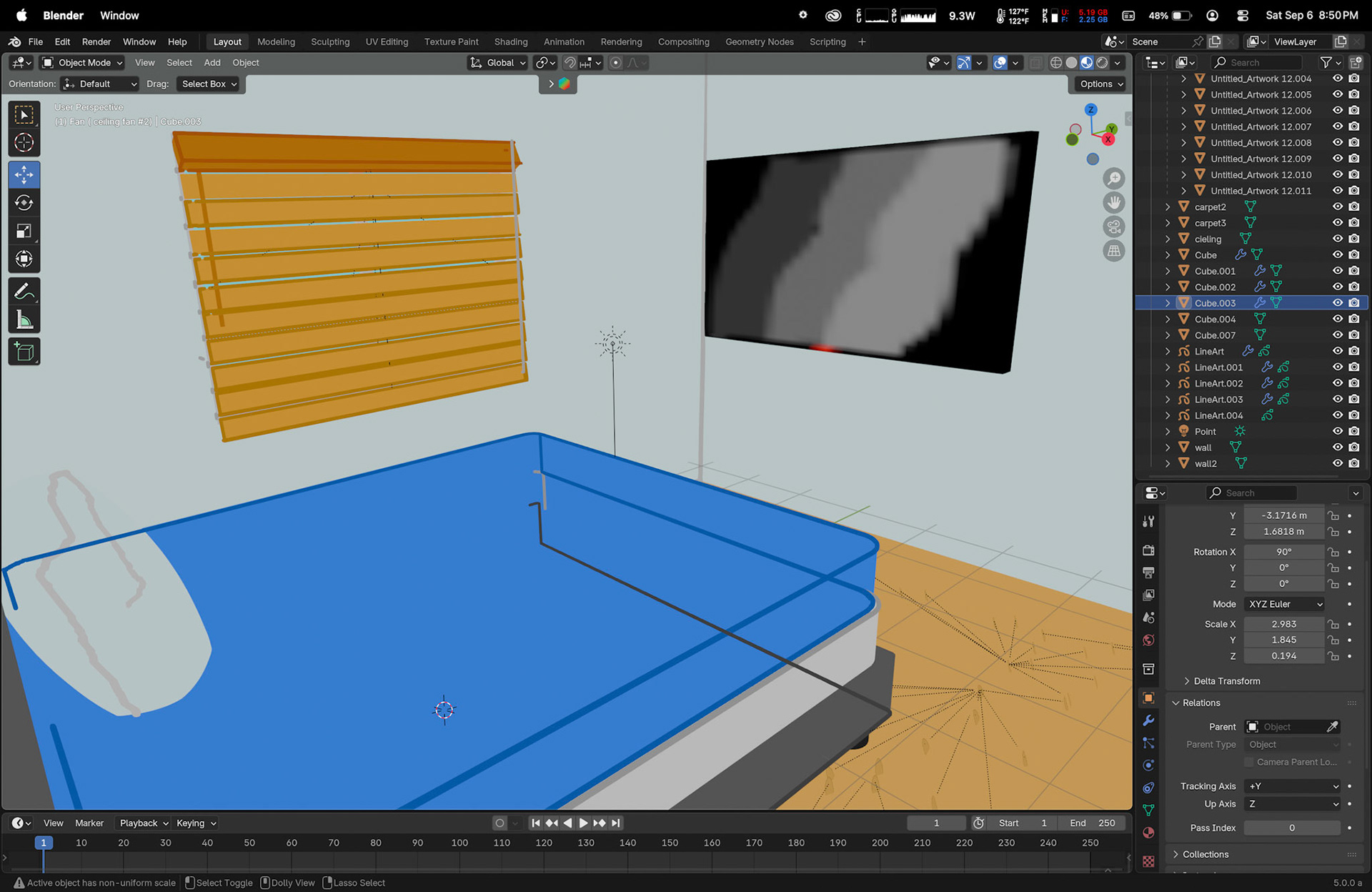Screen dimensions: 1372x892
Task: Open the XYZ Euler rotation mode dropdown
Action: [x=1285, y=604]
